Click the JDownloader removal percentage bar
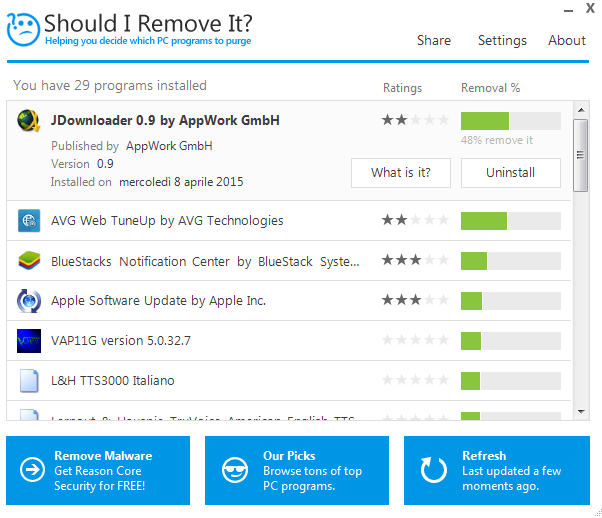The image size is (602, 518). point(511,121)
